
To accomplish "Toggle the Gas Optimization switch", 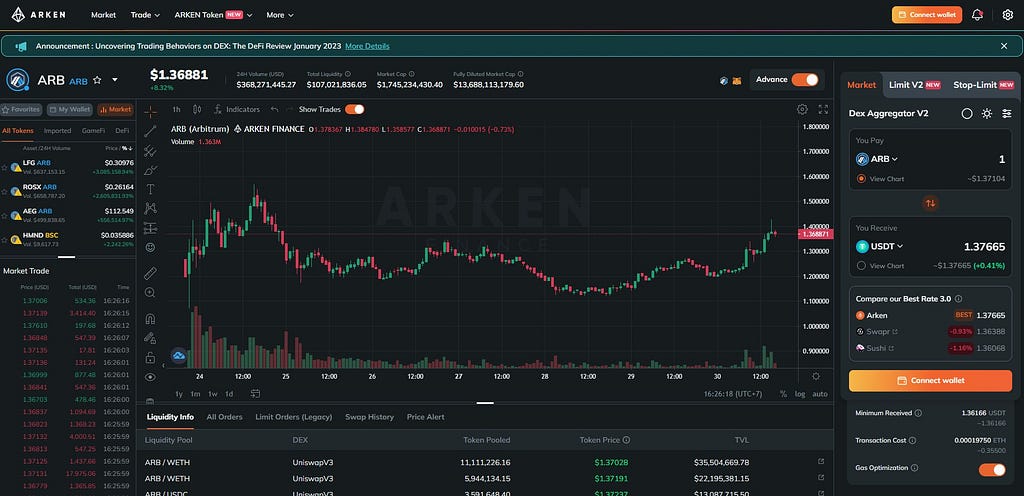I will click(x=992, y=469).
